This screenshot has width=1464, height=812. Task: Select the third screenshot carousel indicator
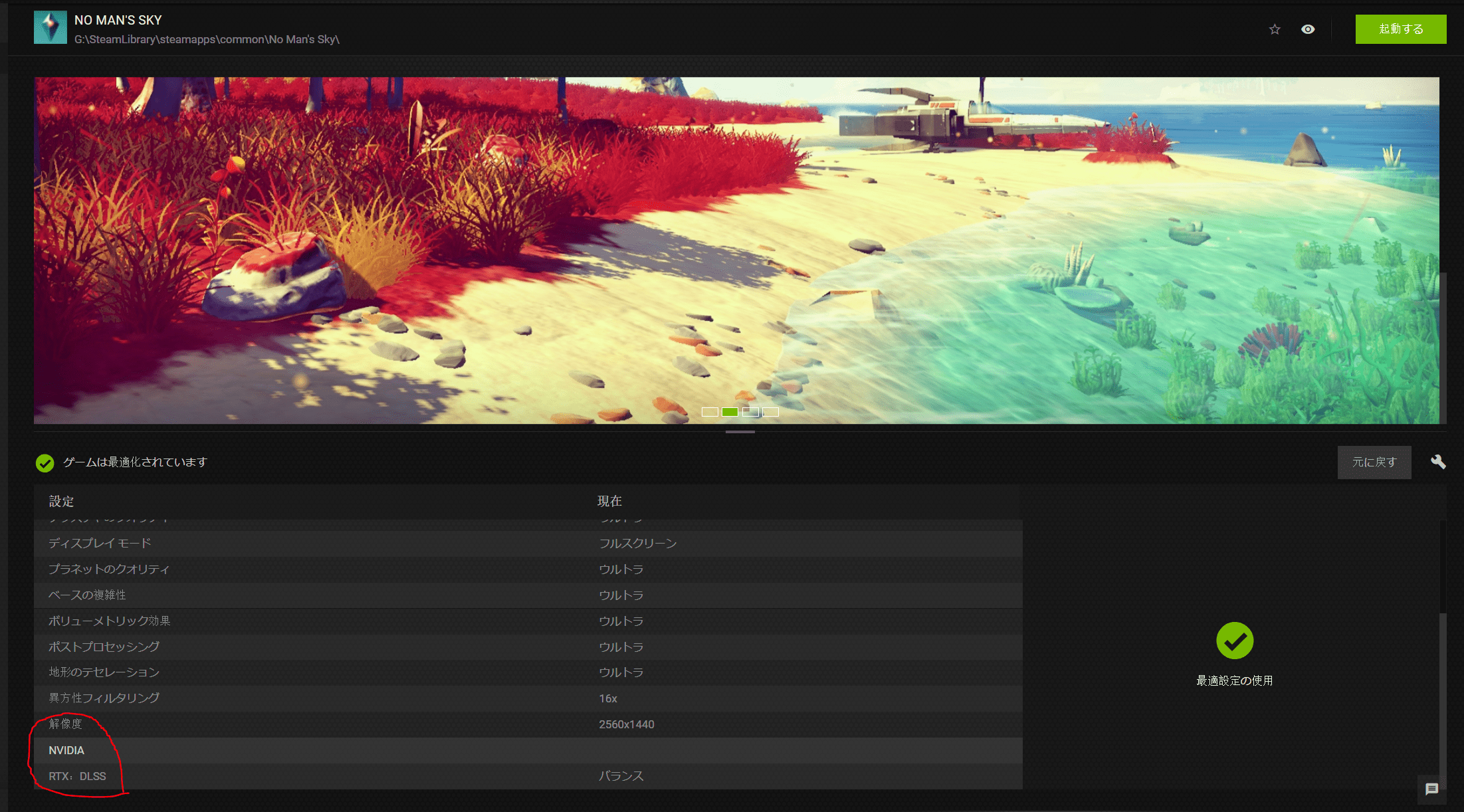click(x=750, y=412)
